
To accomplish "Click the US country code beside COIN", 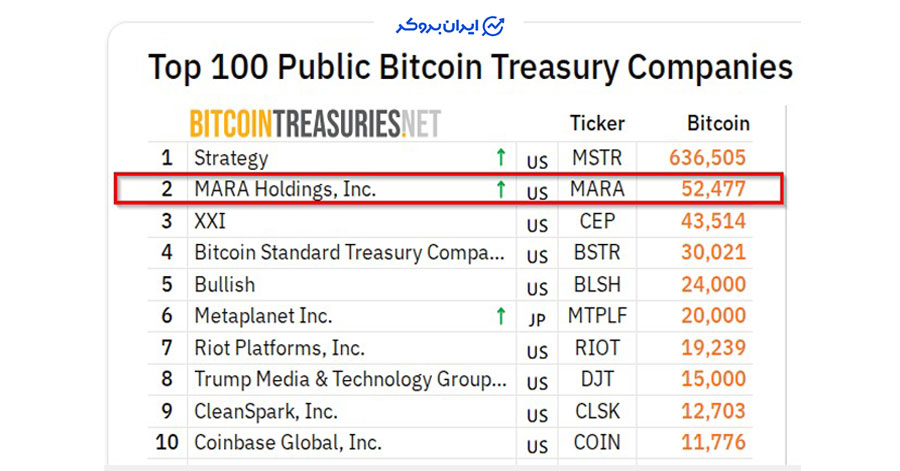I will (x=538, y=446).
